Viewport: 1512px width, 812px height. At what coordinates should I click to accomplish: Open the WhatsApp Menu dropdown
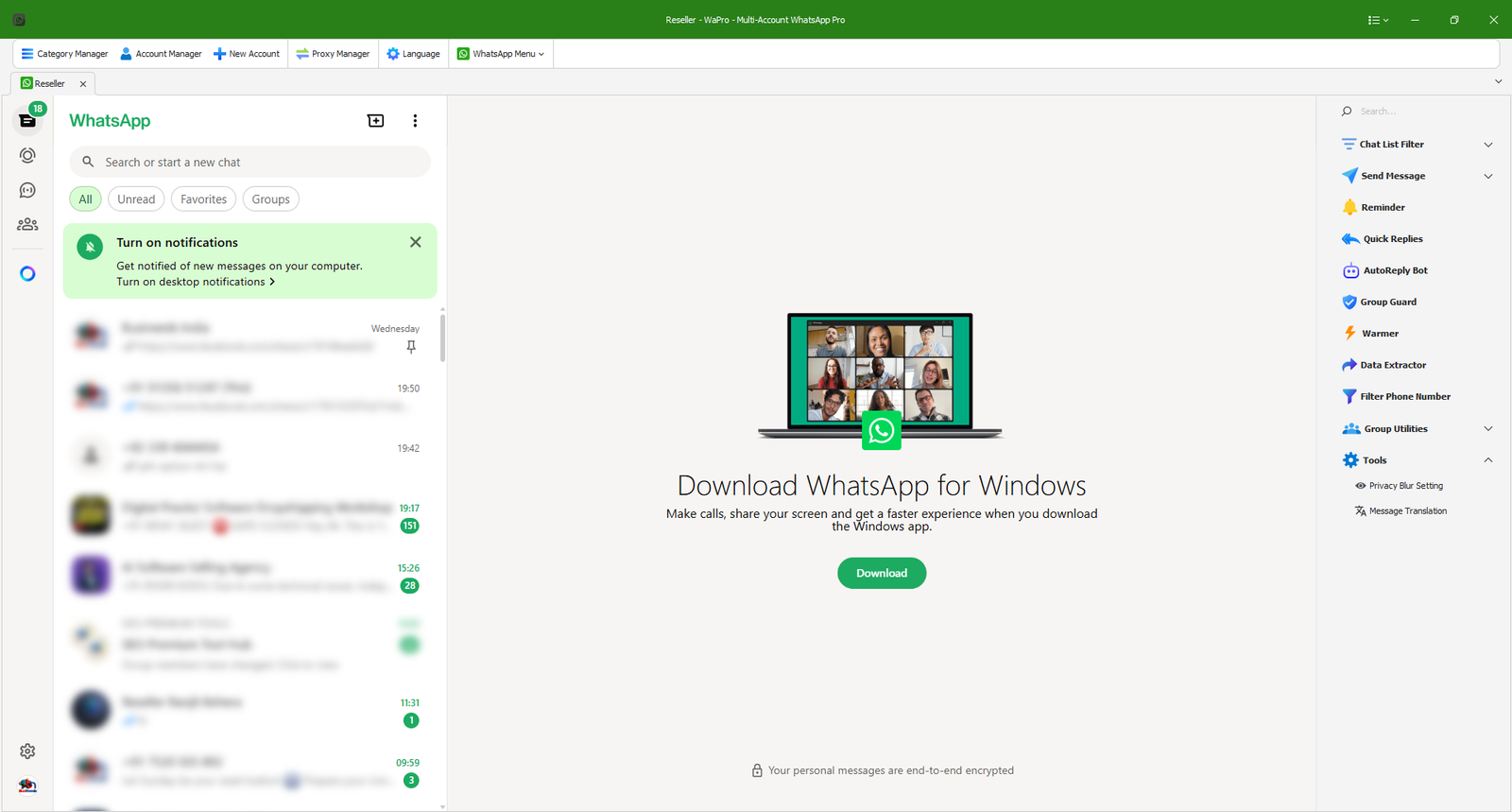click(x=502, y=54)
